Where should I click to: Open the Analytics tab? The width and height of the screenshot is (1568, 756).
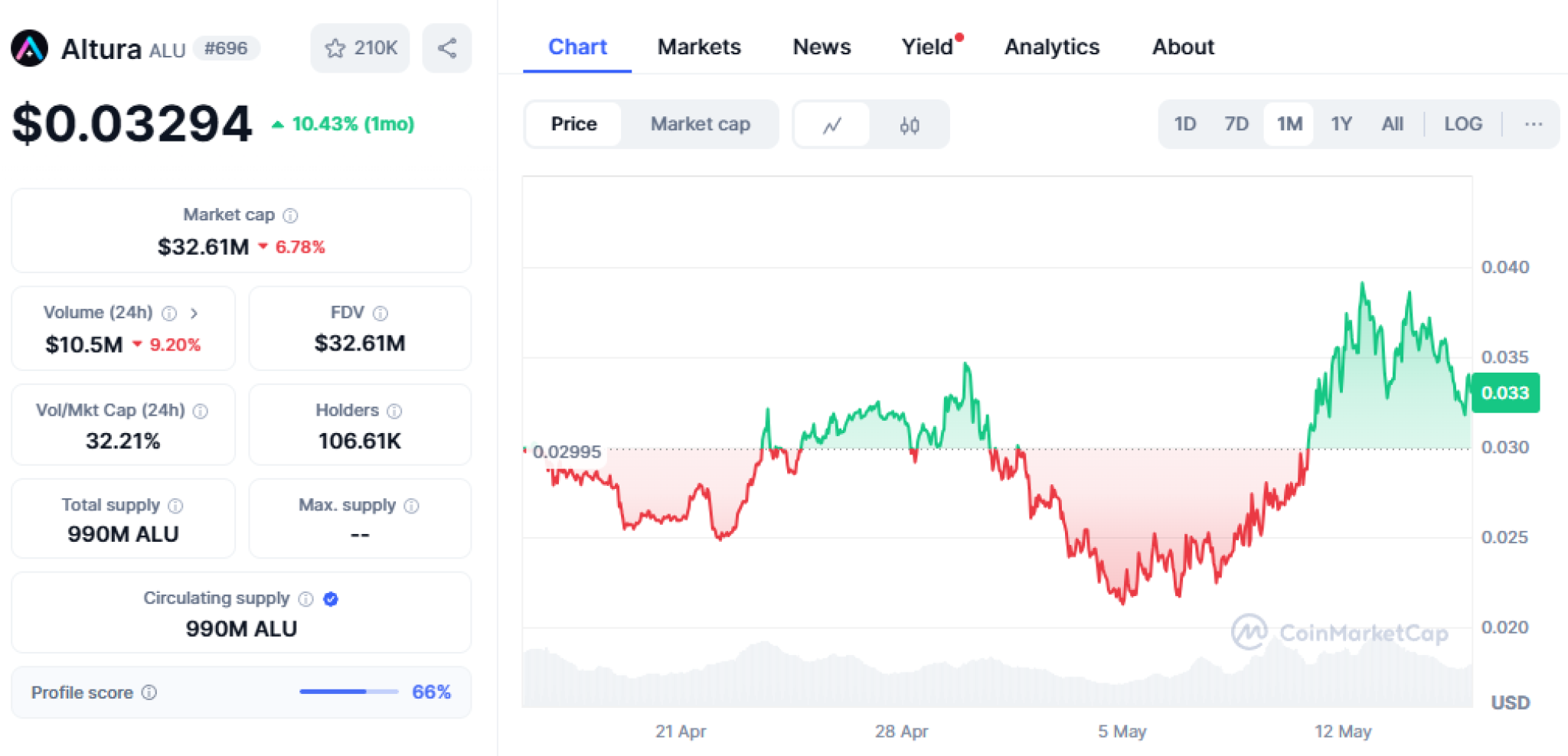[1051, 47]
